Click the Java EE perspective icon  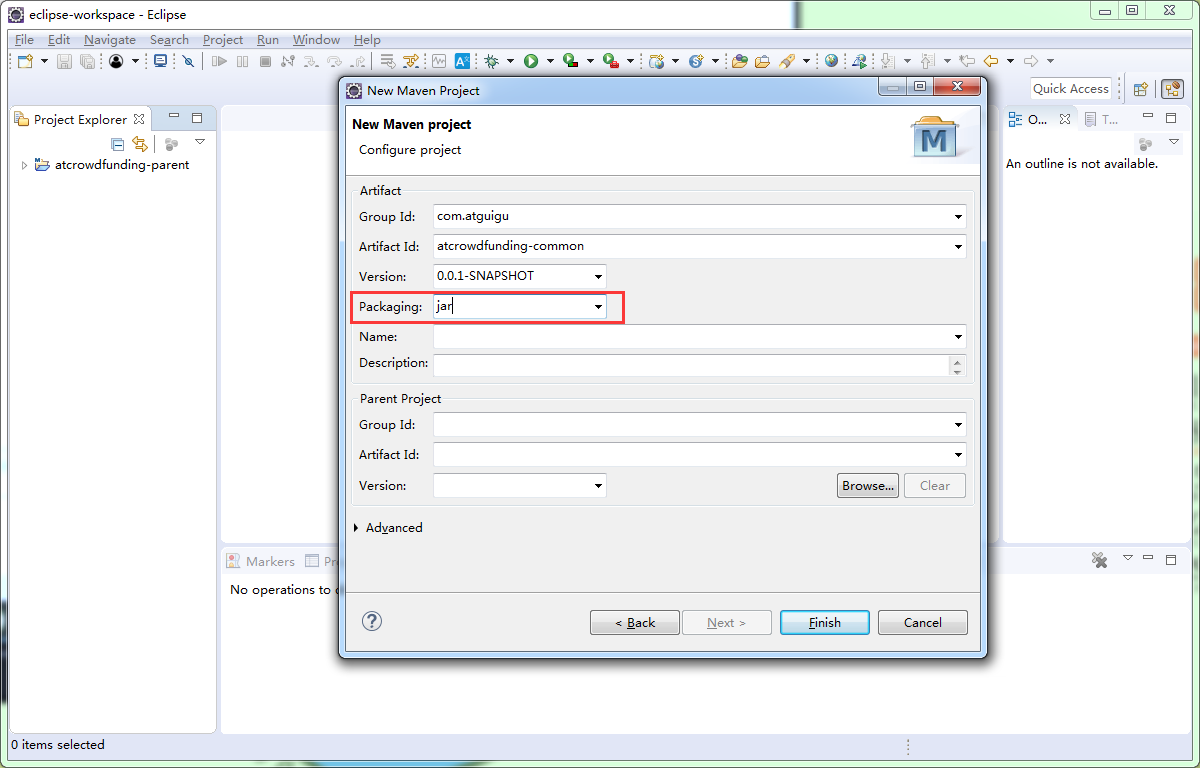[x=1173, y=89]
